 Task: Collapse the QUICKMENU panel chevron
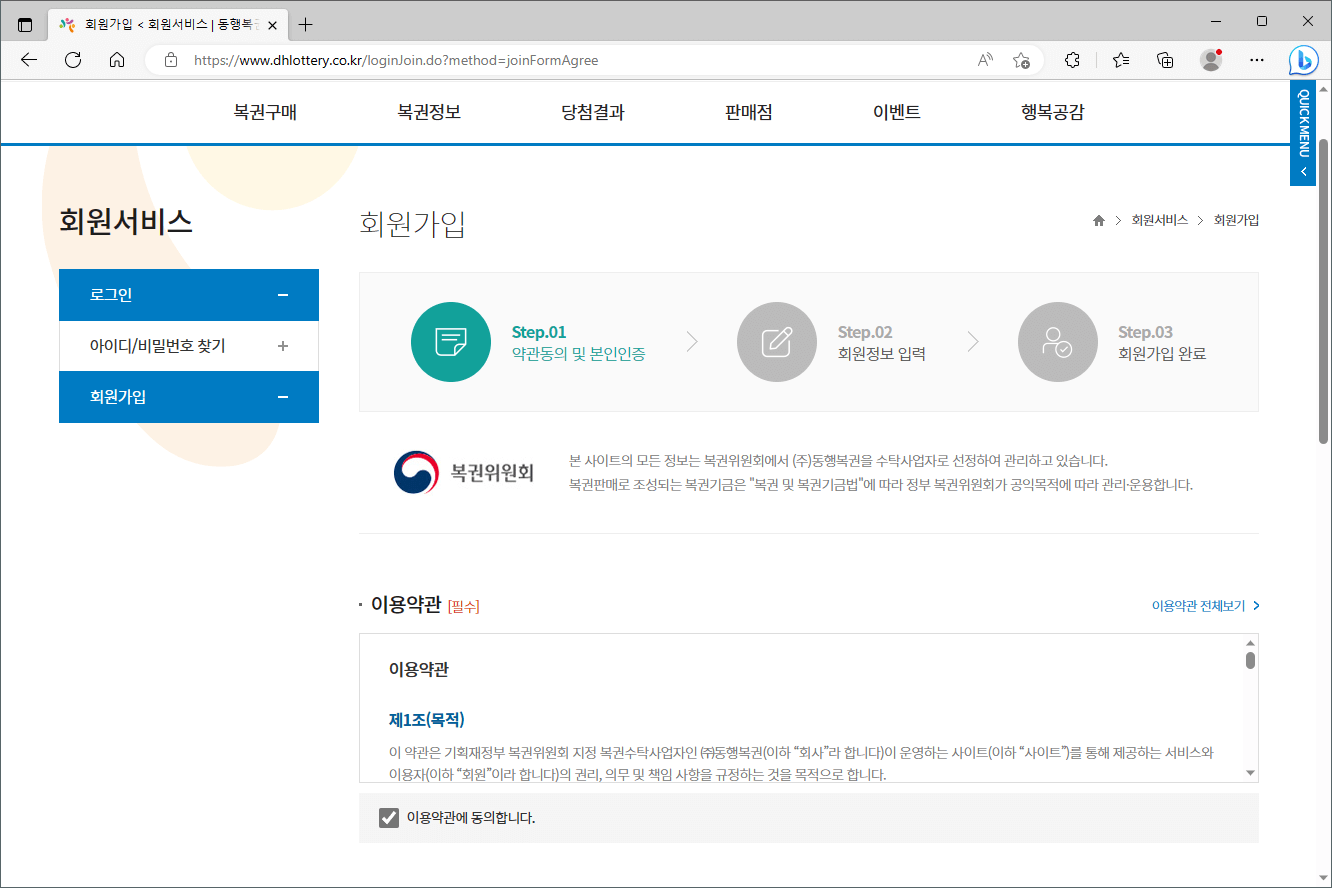[x=1302, y=170]
